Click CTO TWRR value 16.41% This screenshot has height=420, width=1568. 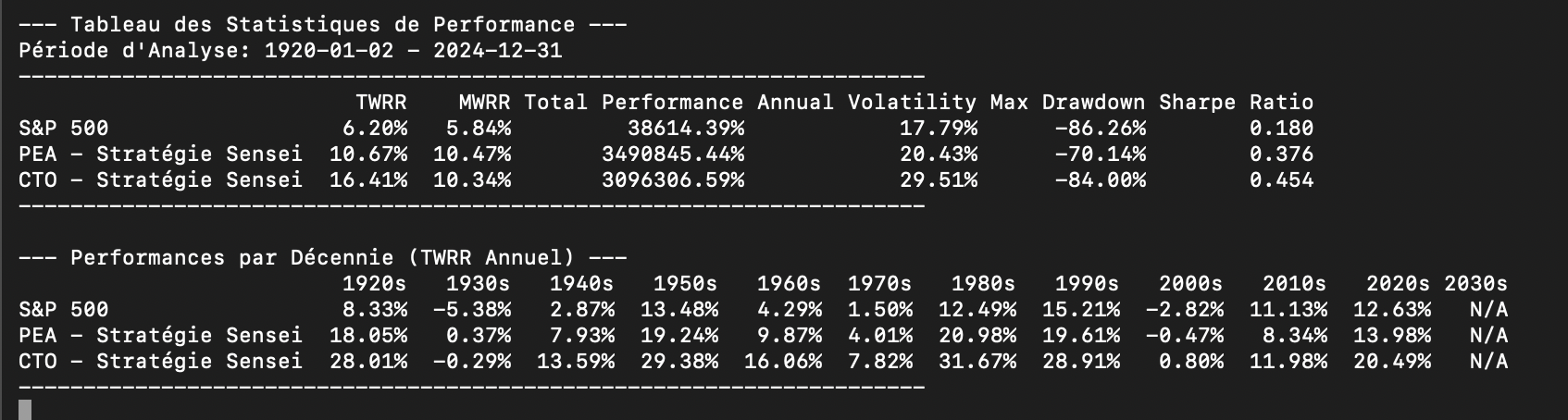click(368, 179)
